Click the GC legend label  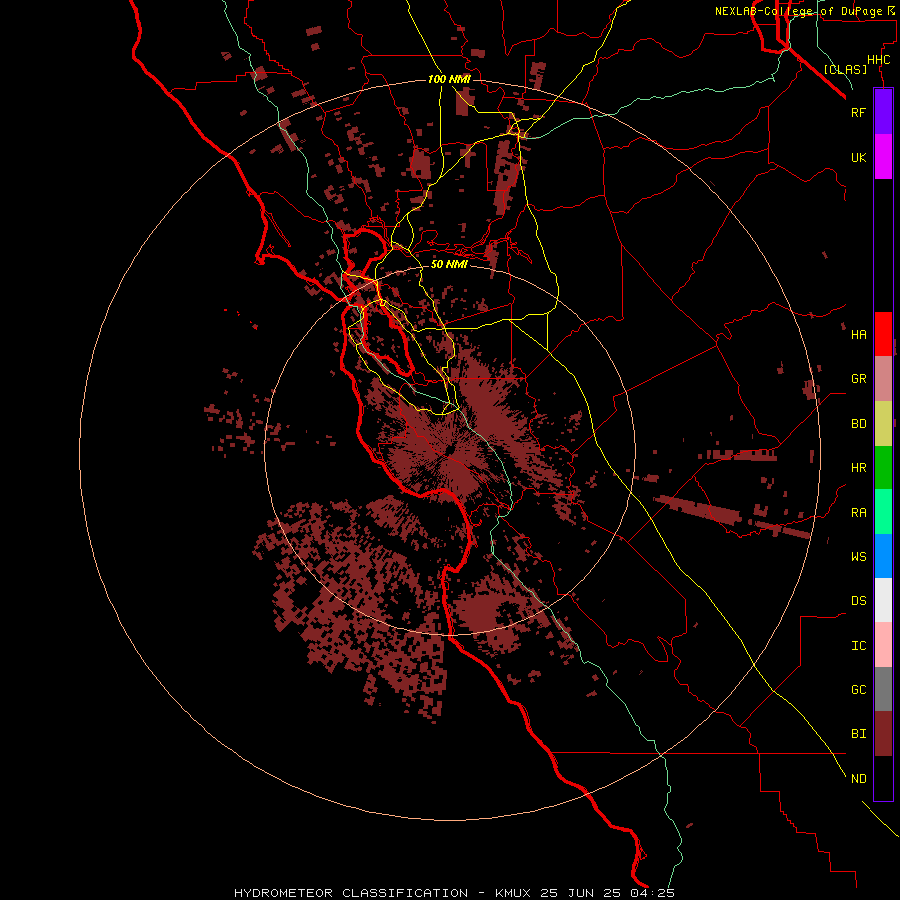(859, 690)
